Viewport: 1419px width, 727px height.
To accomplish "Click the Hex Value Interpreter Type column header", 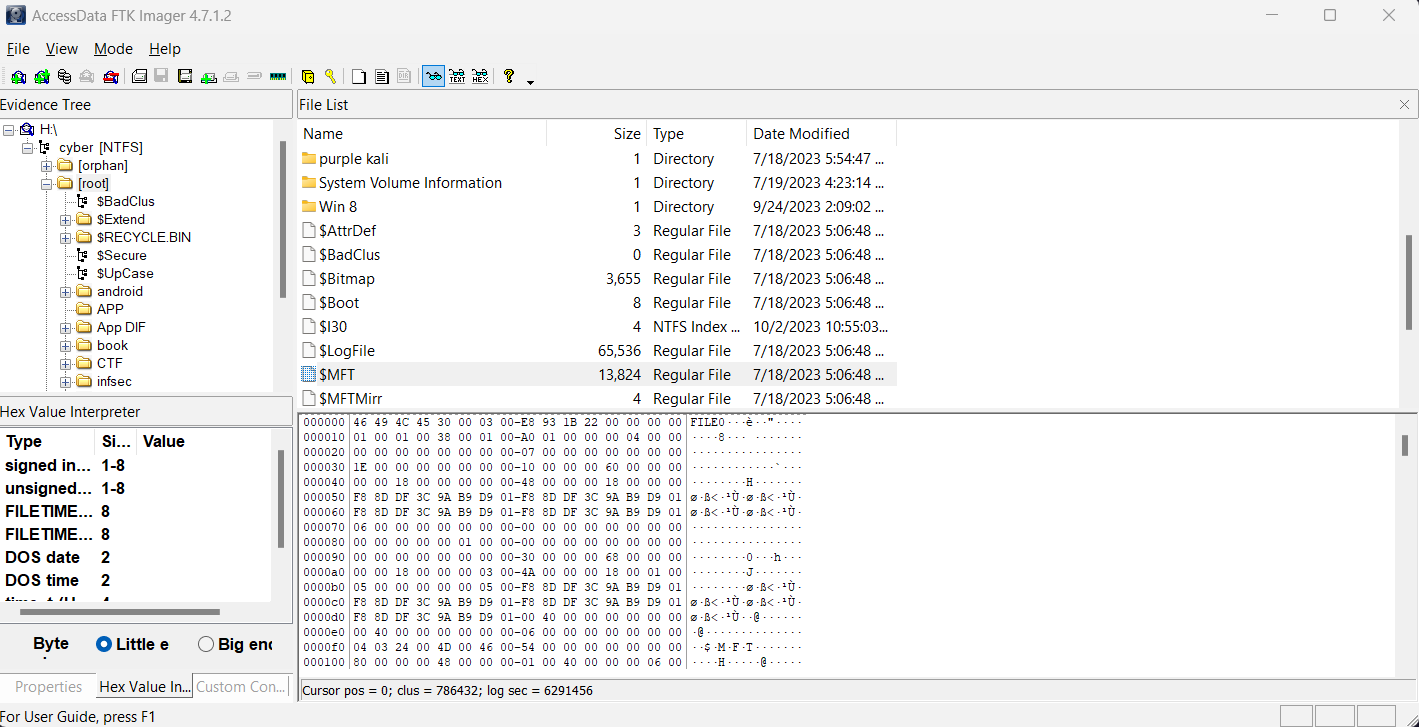I will pyautogui.click(x=48, y=441).
